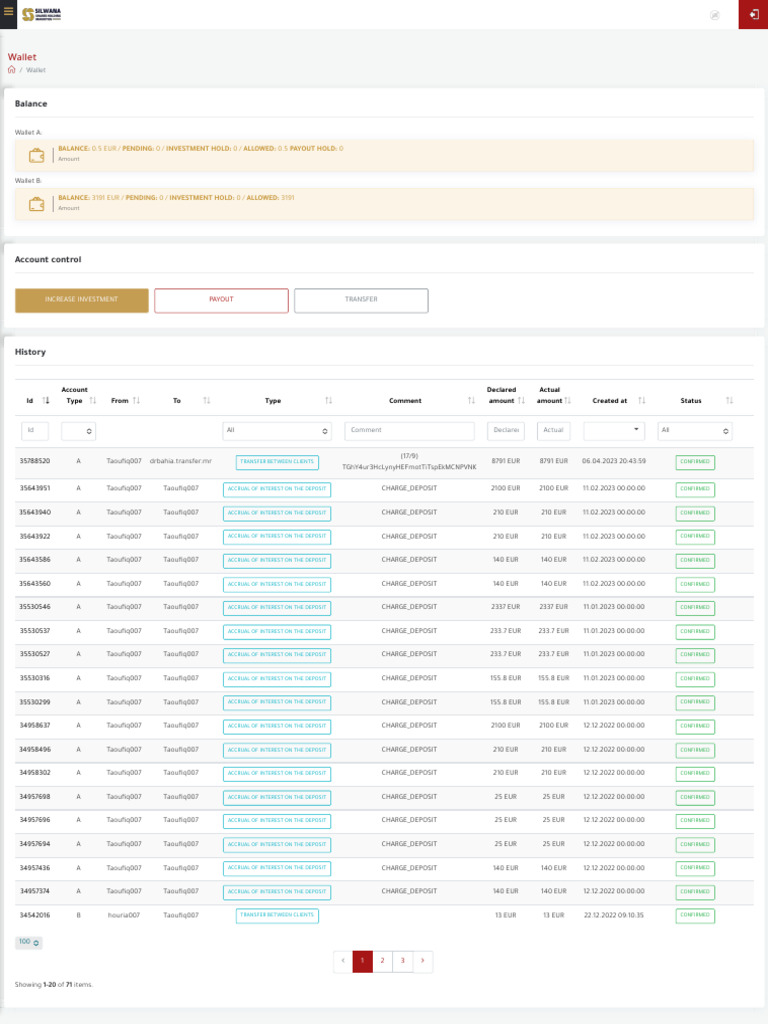This screenshot has width=768, height=1024.
Task: Open the 100 items-per-page selector
Action: tap(29, 942)
